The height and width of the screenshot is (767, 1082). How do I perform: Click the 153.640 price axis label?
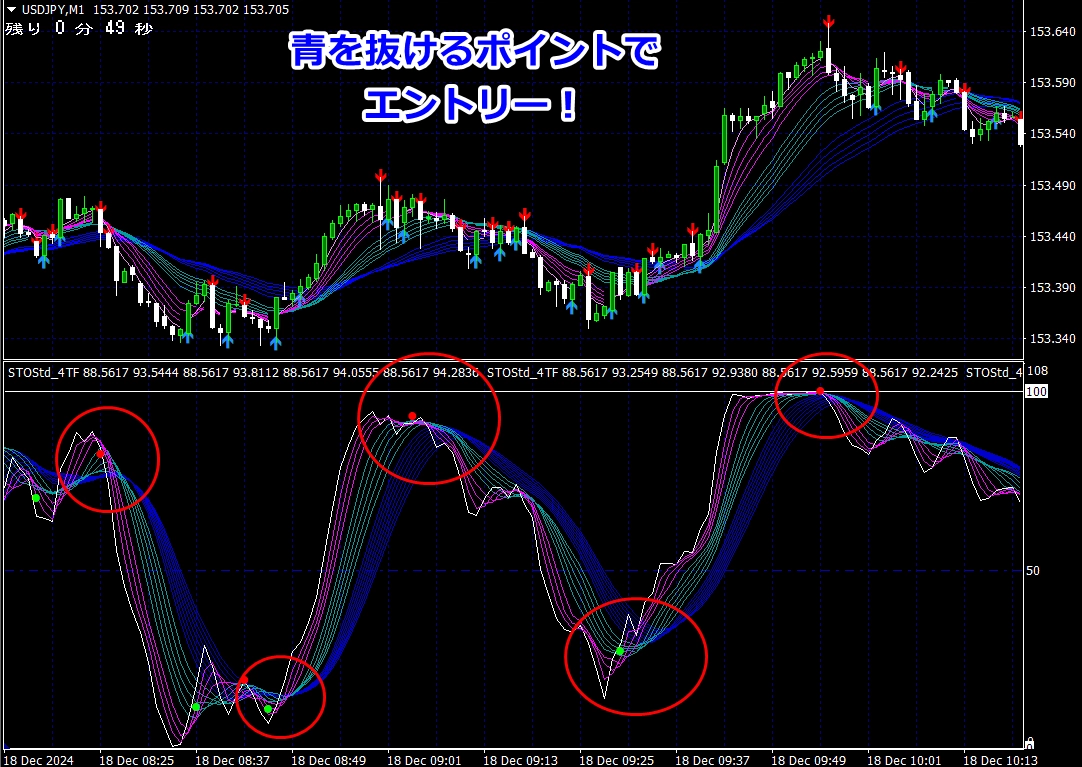[1051, 32]
